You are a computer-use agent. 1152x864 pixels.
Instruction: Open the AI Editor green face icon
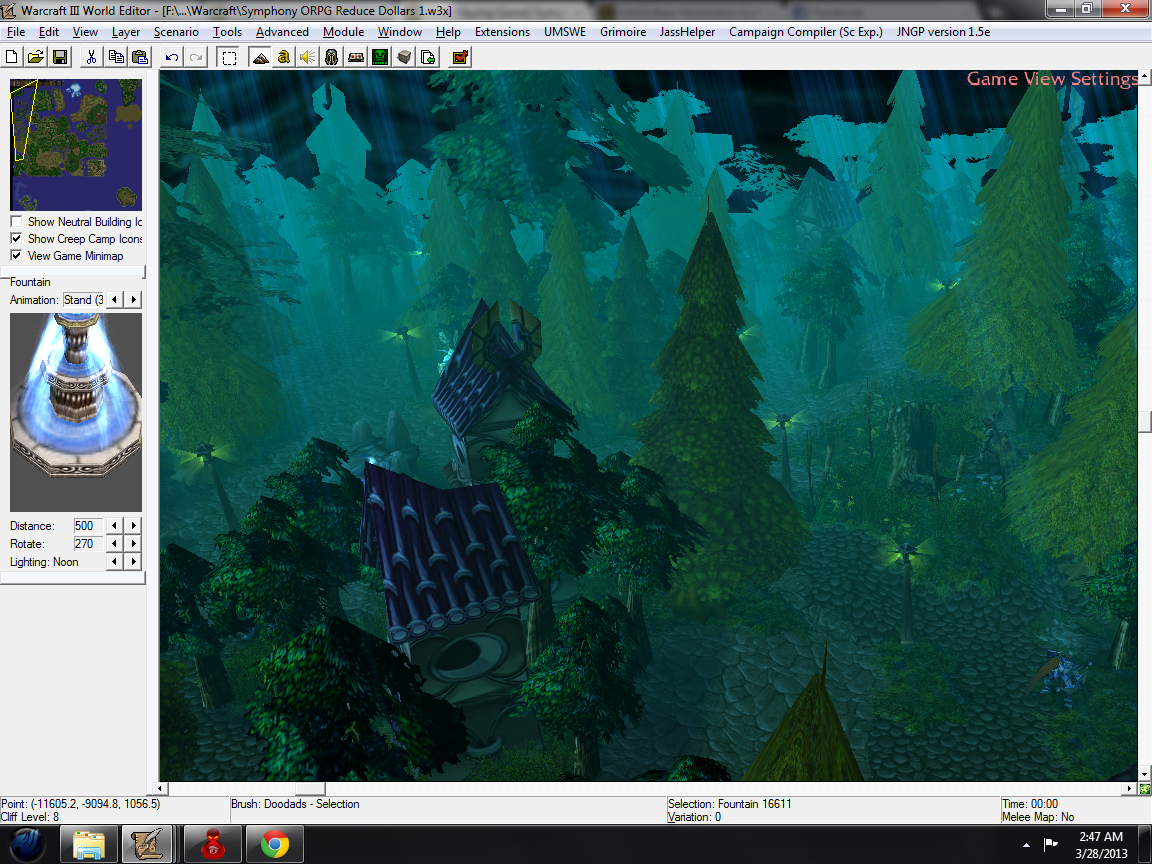[380, 57]
